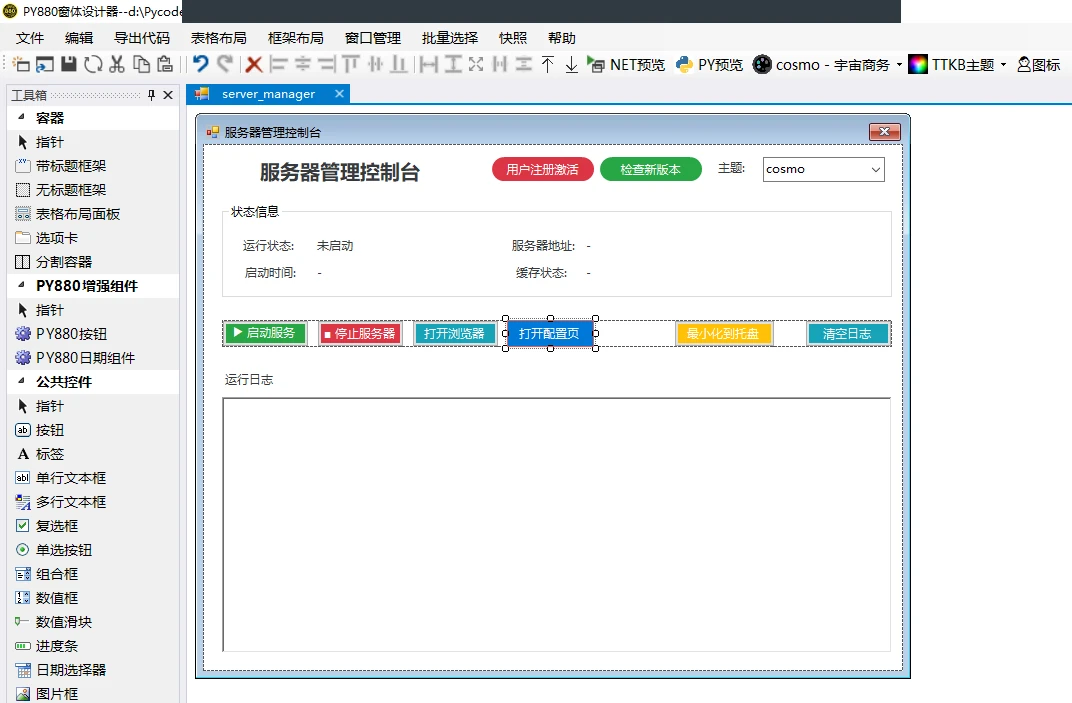Undo with the blue curved arrow
The height and width of the screenshot is (703, 1072).
200,64
